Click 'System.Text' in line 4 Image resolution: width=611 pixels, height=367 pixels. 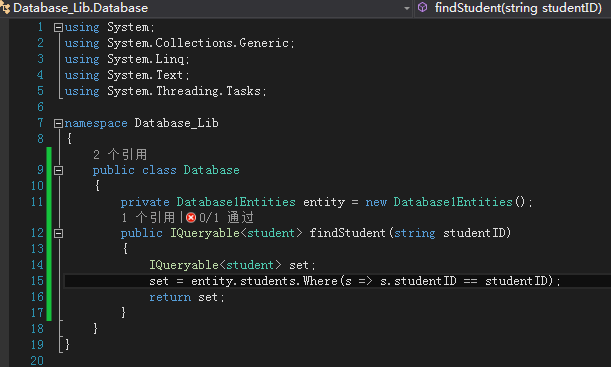click(x=145, y=75)
